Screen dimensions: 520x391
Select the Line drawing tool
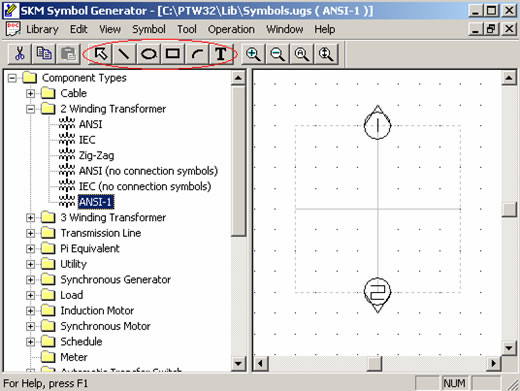(x=124, y=54)
